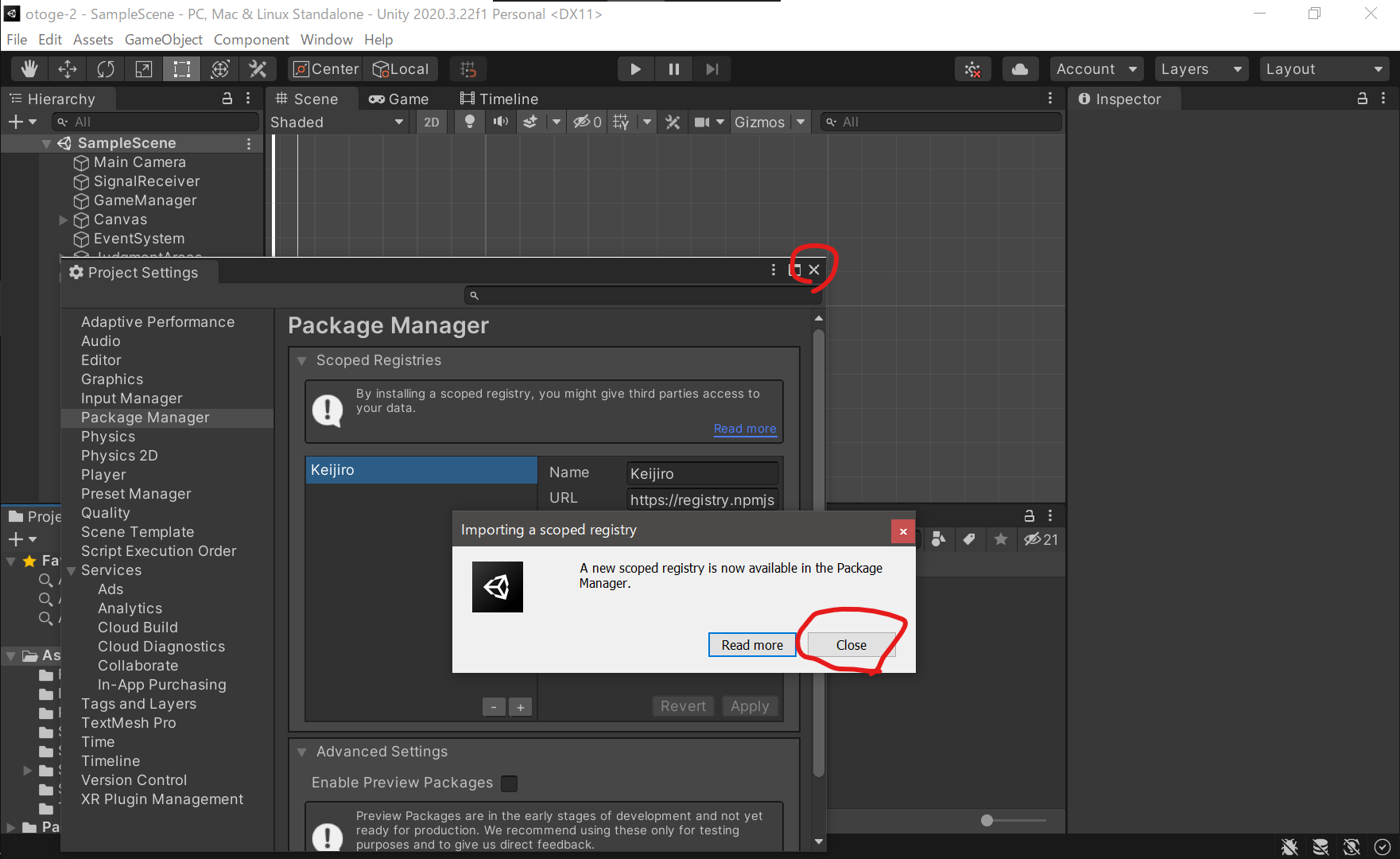Step one frame forward
The image size is (1400, 859).
coord(712,69)
